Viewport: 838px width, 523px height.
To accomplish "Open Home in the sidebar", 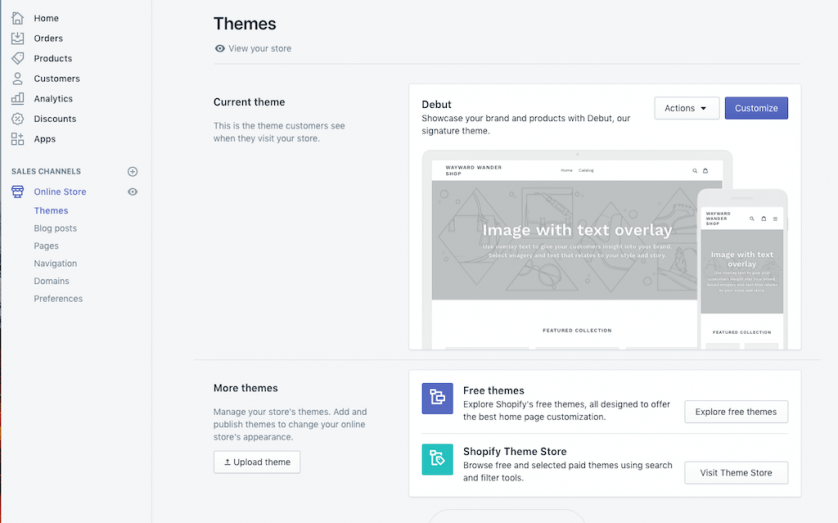I will tap(46, 18).
